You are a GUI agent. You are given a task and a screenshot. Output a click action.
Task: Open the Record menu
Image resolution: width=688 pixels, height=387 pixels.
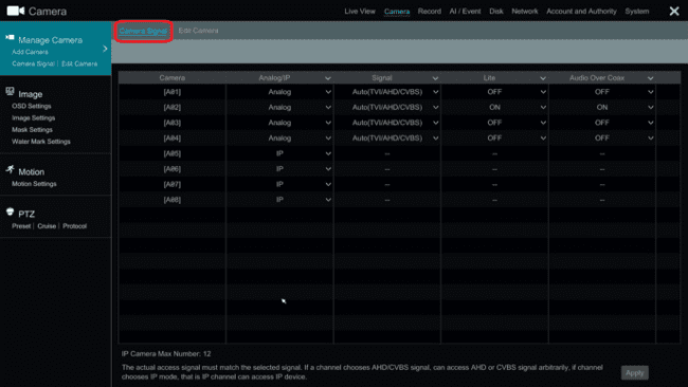[x=429, y=11]
